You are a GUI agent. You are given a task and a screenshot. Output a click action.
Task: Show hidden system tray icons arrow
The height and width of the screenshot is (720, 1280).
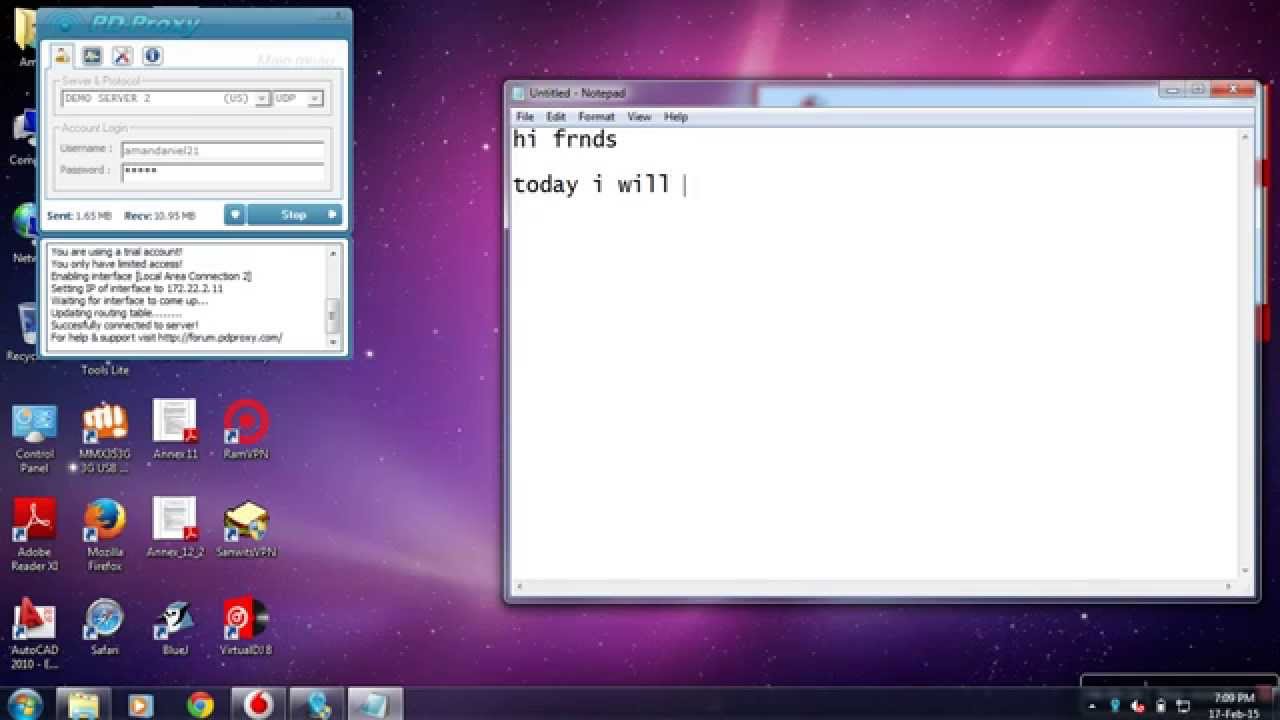(1091, 705)
